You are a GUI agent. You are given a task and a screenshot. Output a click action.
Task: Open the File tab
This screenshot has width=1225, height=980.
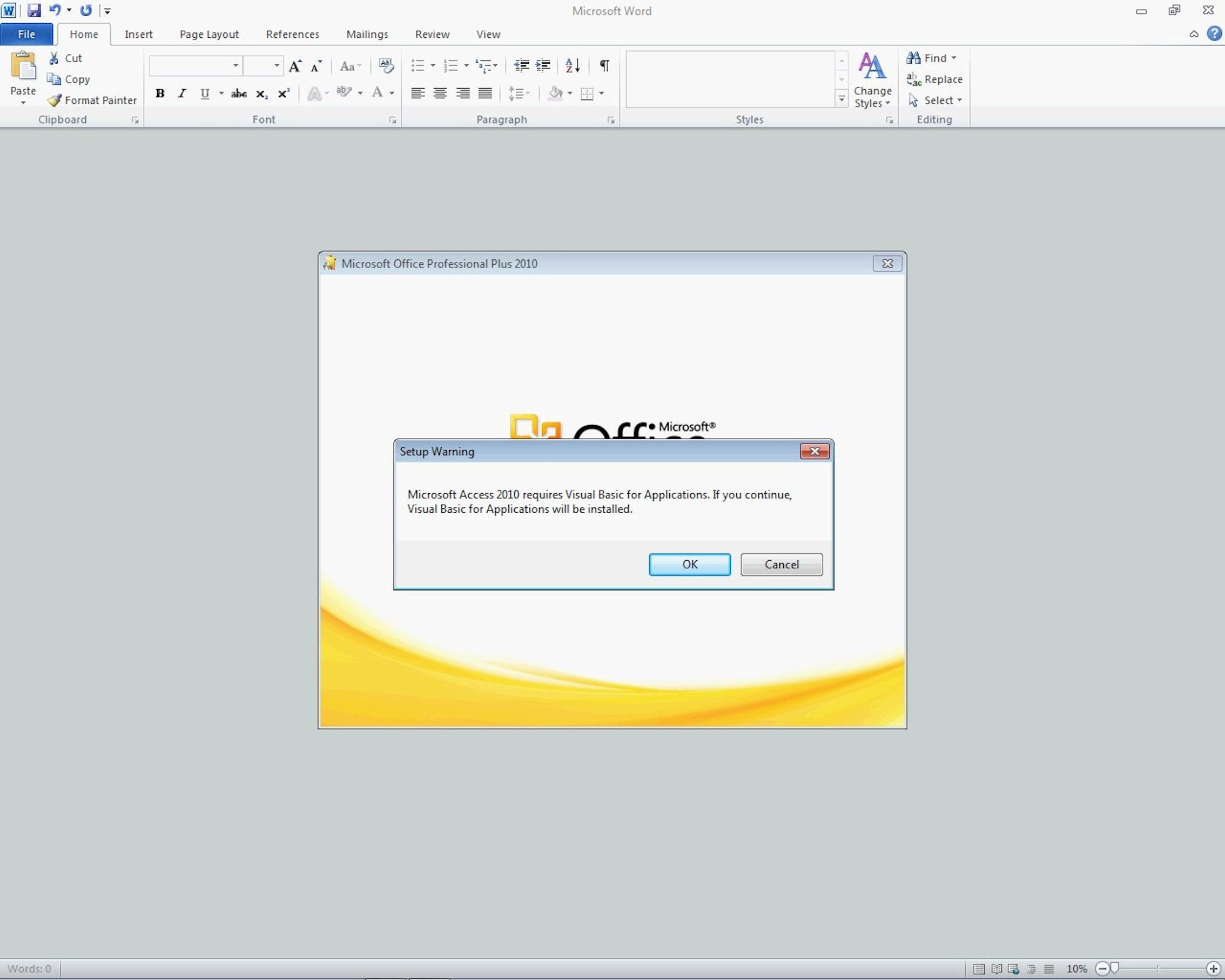[26, 34]
